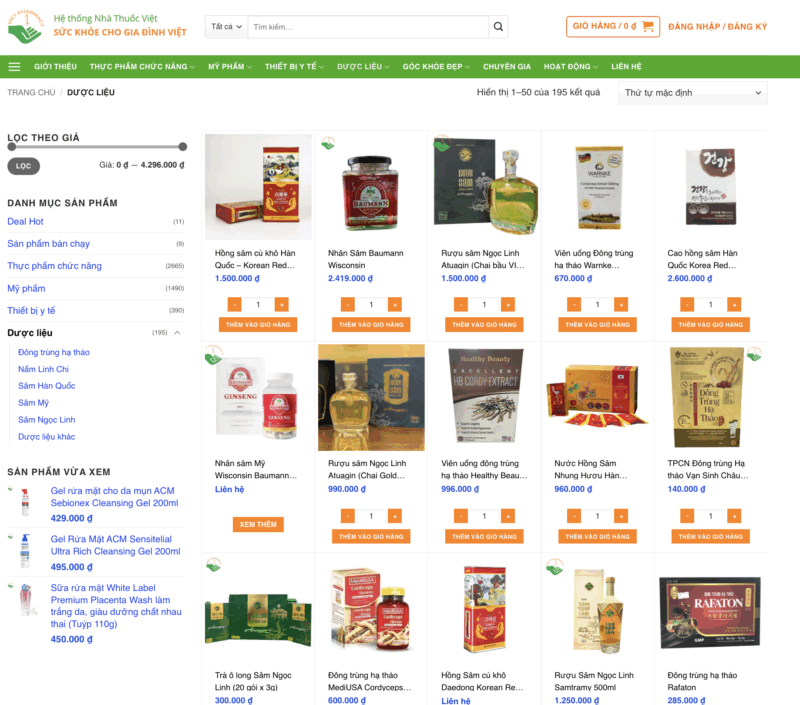Click the Tìm kiếm search field

[368, 27]
